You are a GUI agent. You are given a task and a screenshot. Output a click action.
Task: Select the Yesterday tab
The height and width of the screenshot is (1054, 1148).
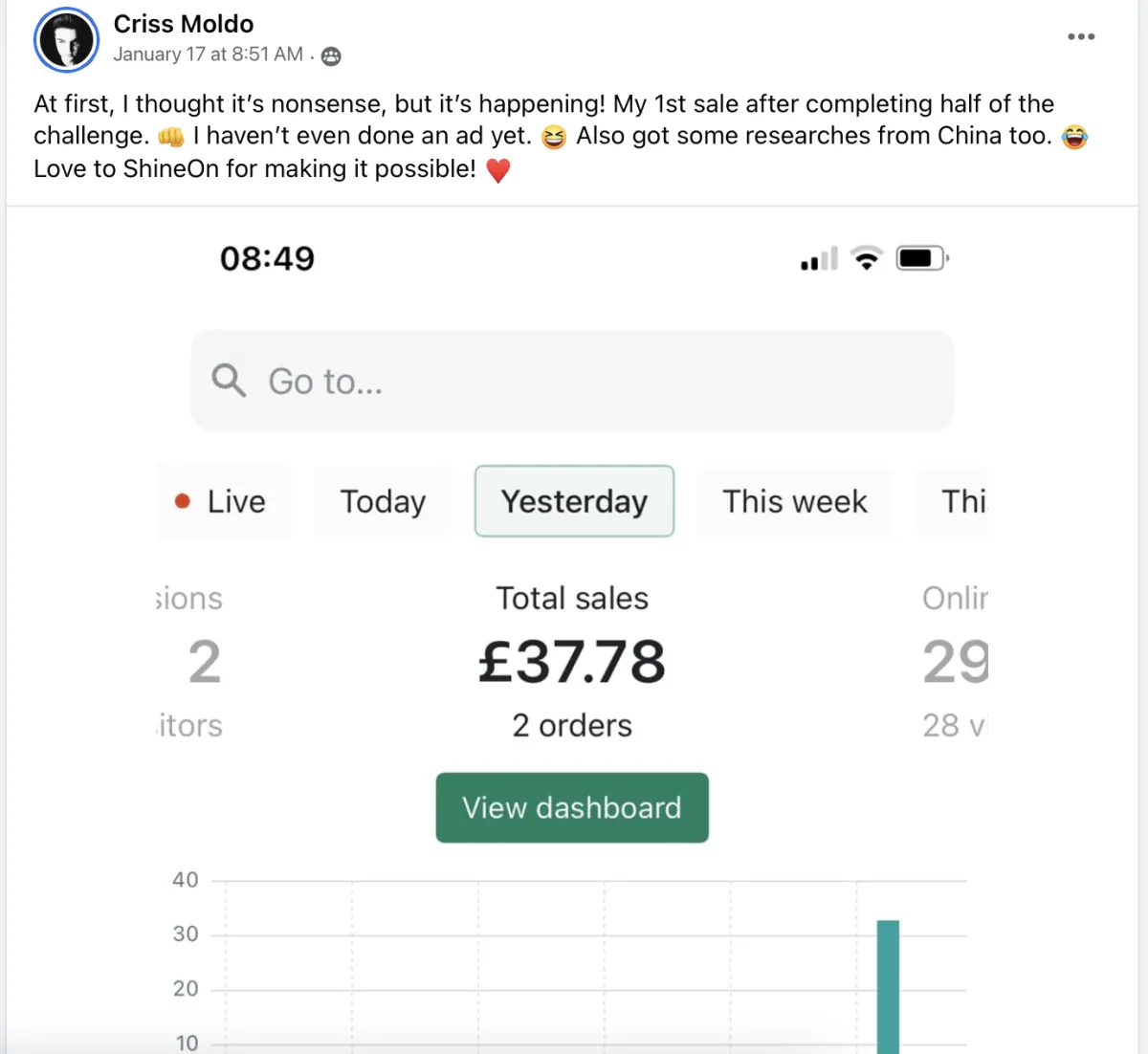click(x=574, y=501)
